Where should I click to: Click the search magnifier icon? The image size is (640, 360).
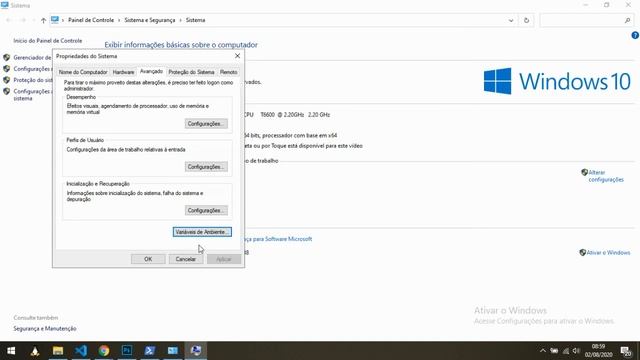tap(627, 20)
